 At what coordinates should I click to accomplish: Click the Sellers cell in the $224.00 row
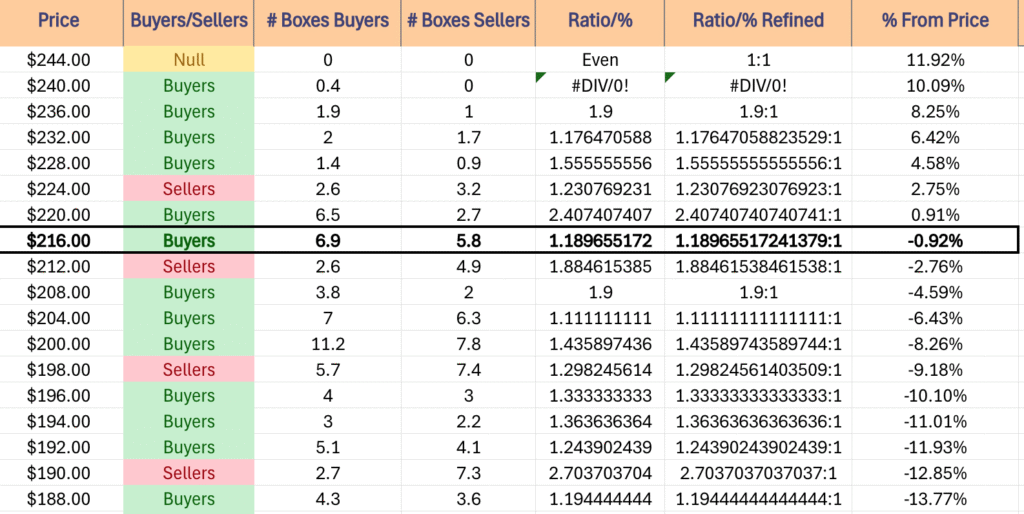click(189, 189)
